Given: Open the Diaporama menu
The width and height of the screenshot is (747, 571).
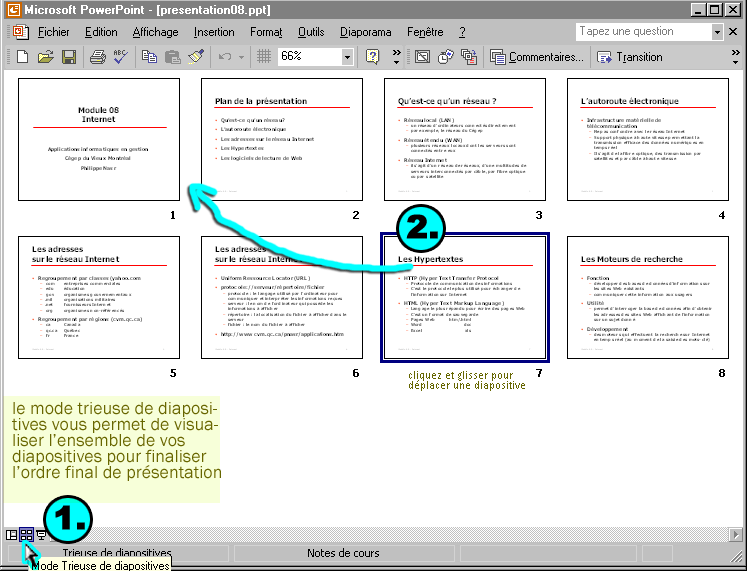Looking at the screenshot, I should 365,32.
